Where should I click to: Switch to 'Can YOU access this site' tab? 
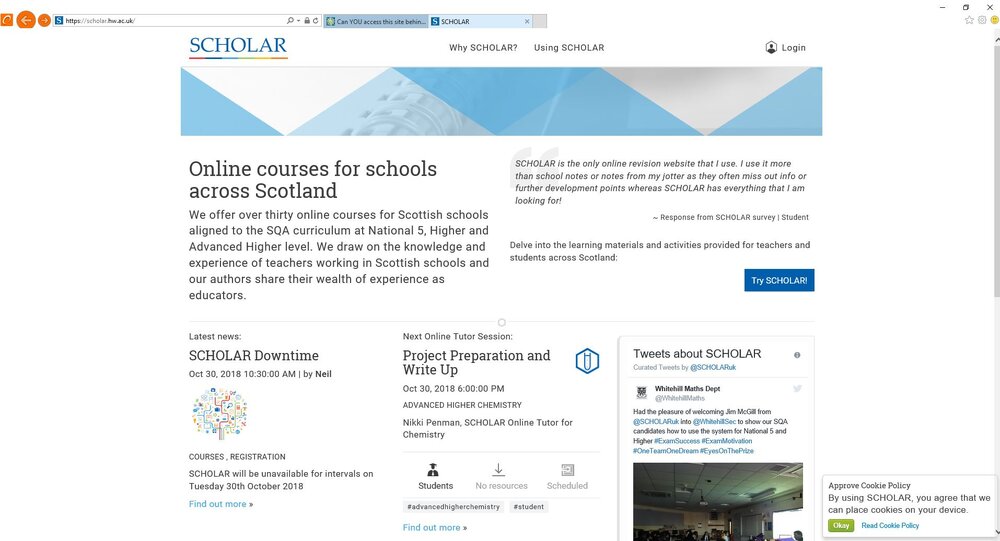(376, 21)
